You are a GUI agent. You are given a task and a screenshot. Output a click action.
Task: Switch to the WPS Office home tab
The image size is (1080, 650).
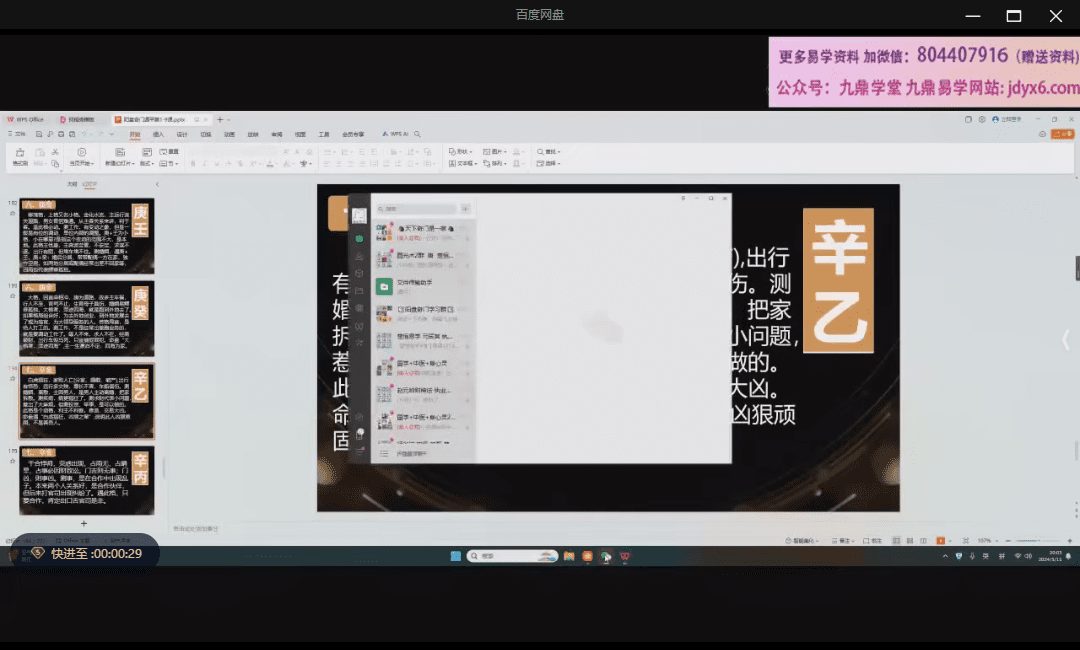26,119
